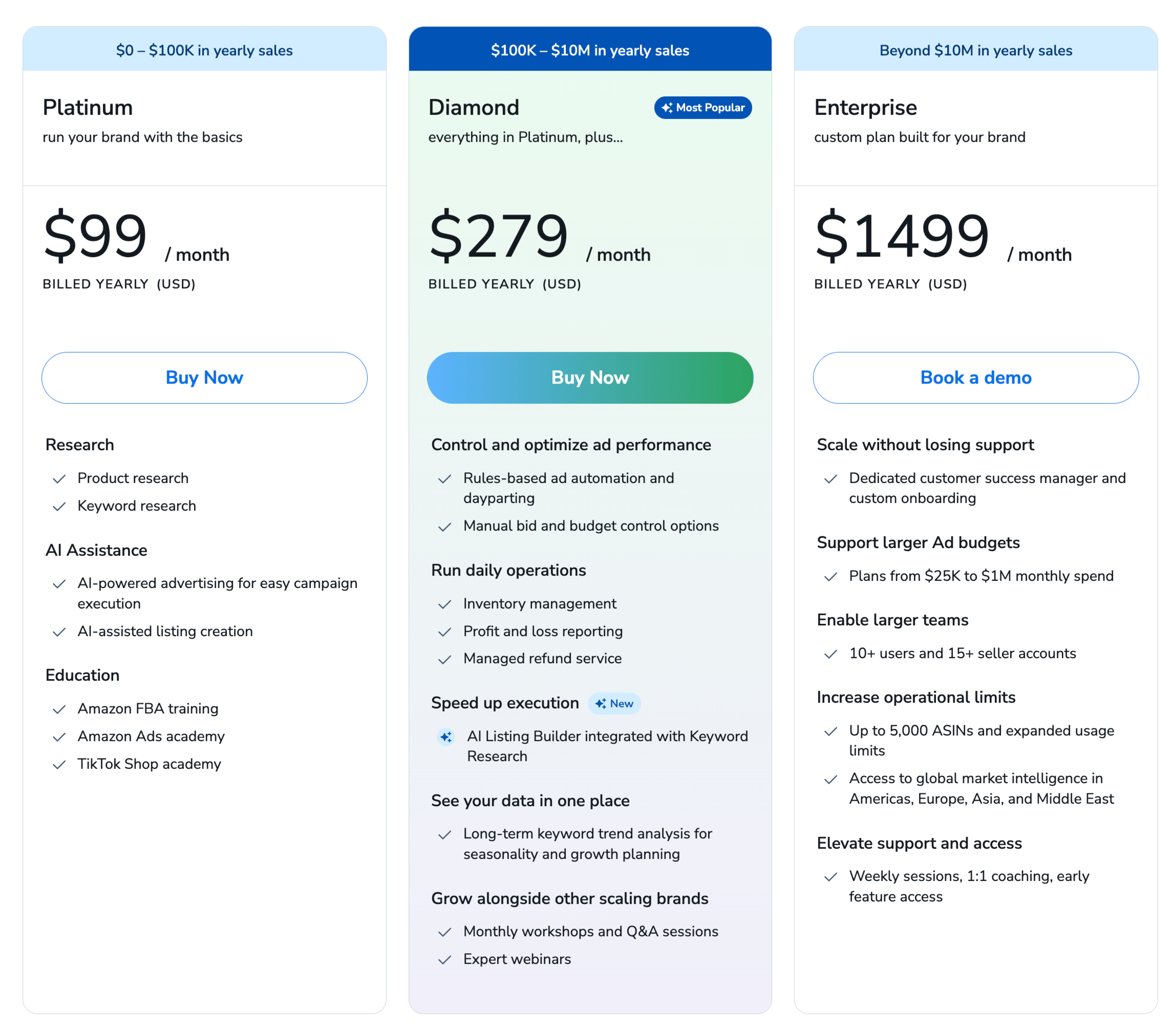Select the $0 – $100K yearly sales header

click(x=204, y=50)
